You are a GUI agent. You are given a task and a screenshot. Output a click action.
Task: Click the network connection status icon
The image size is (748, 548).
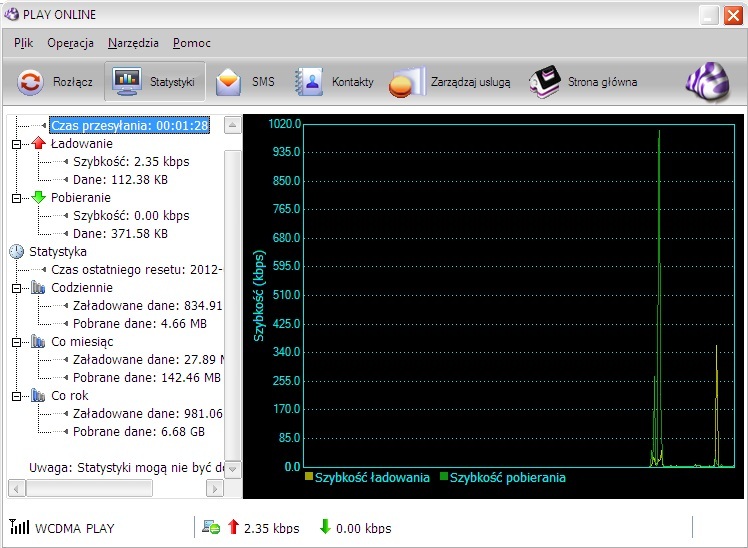pyautogui.click(x=211, y=527)
